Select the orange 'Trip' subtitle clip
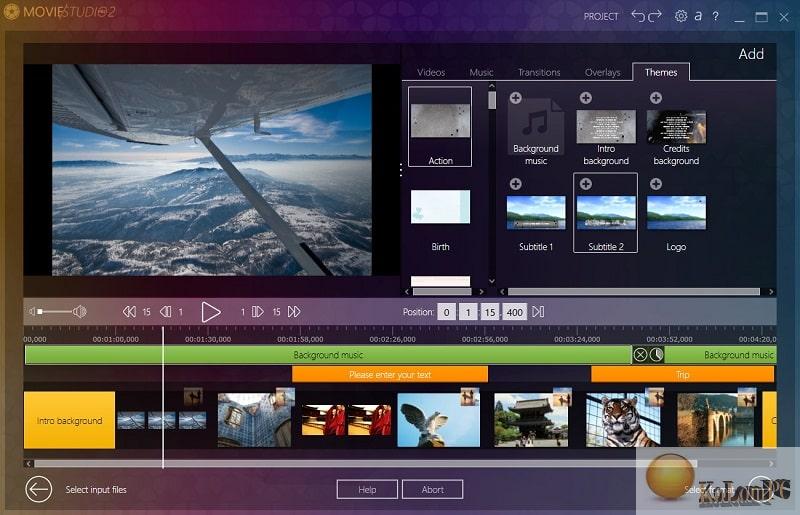800x515 pixels. [682, 375]
